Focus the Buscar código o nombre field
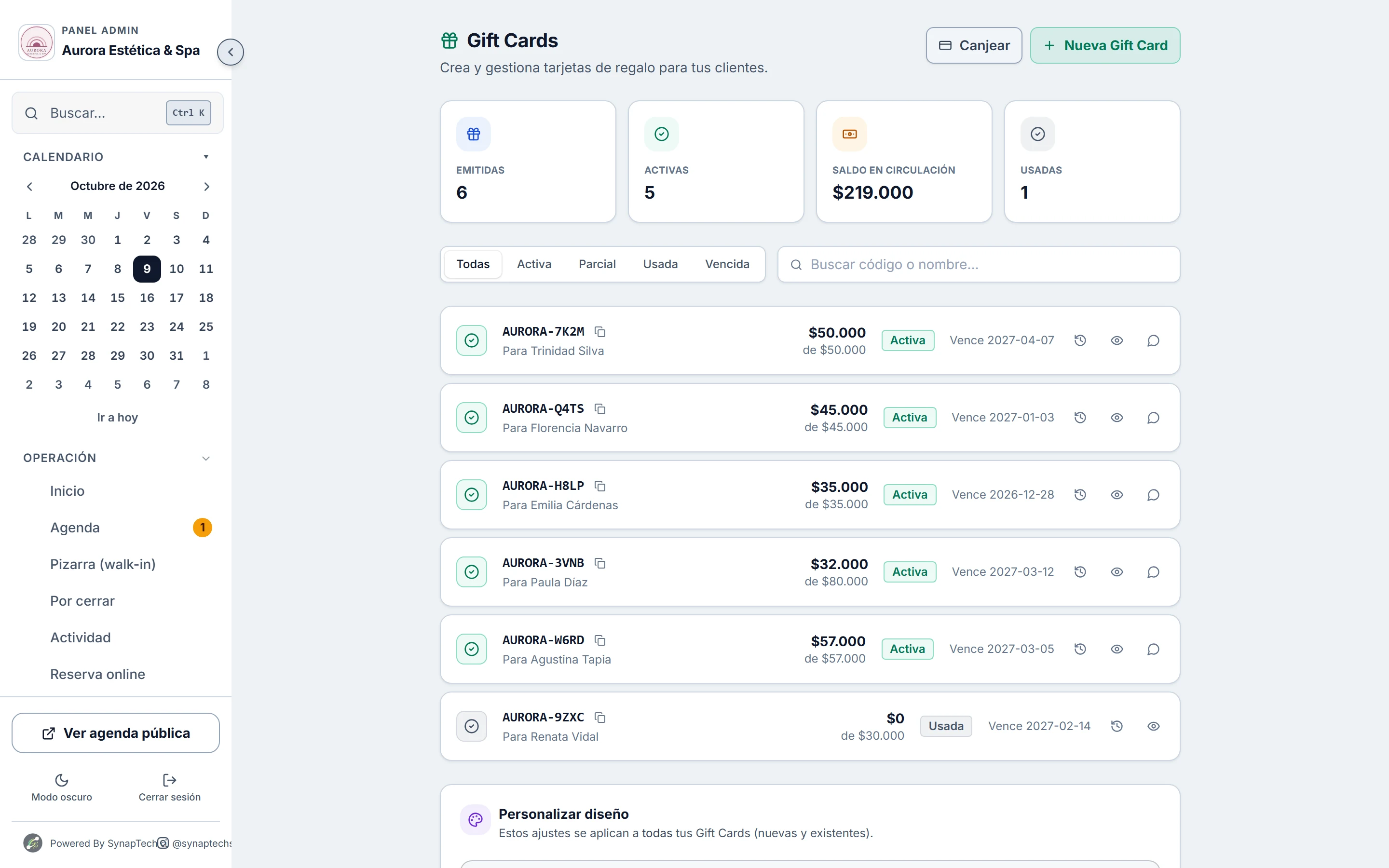 click(x=979, y=264)
